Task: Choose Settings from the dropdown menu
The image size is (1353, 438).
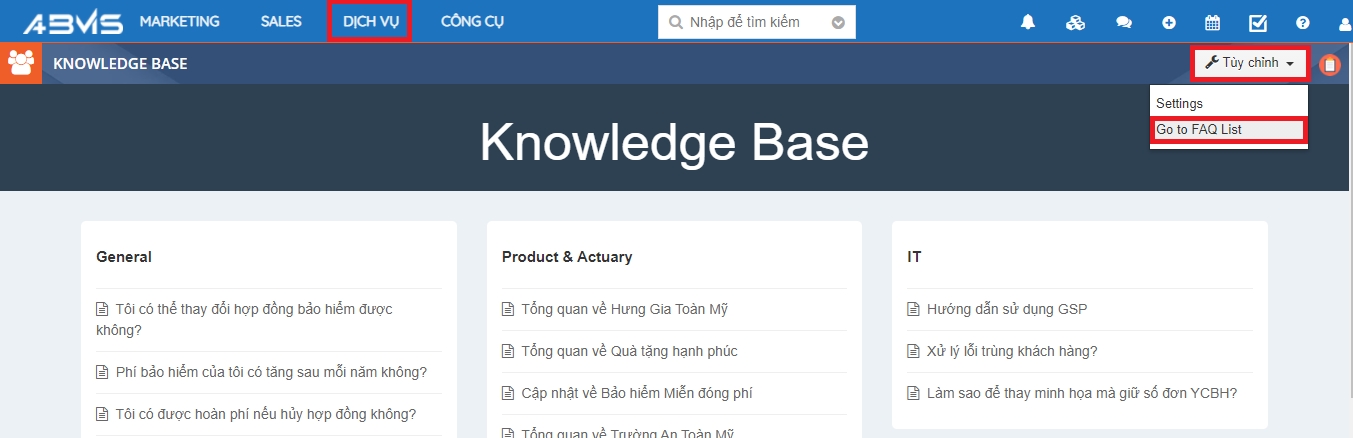Action: coord(1180,103)
